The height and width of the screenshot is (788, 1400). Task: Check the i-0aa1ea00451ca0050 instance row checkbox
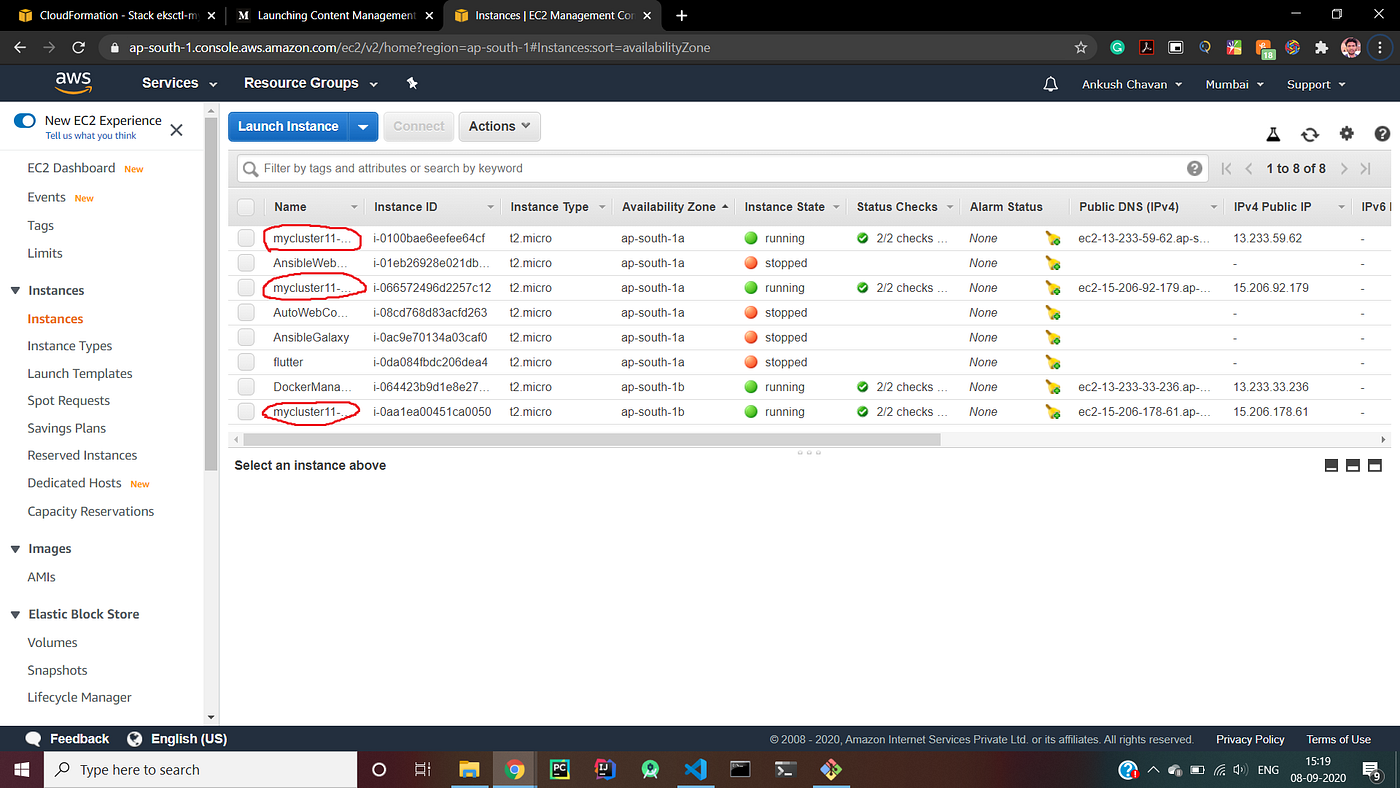click(246, 412)
